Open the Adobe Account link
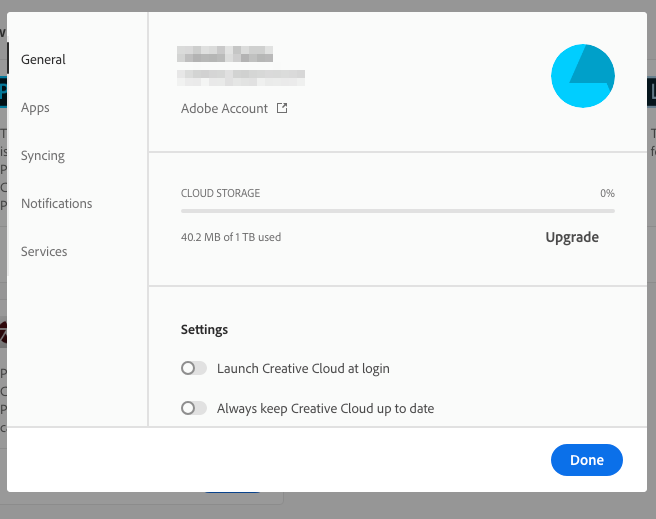Screen dimensions: 656x519 [x=225, y=108]
